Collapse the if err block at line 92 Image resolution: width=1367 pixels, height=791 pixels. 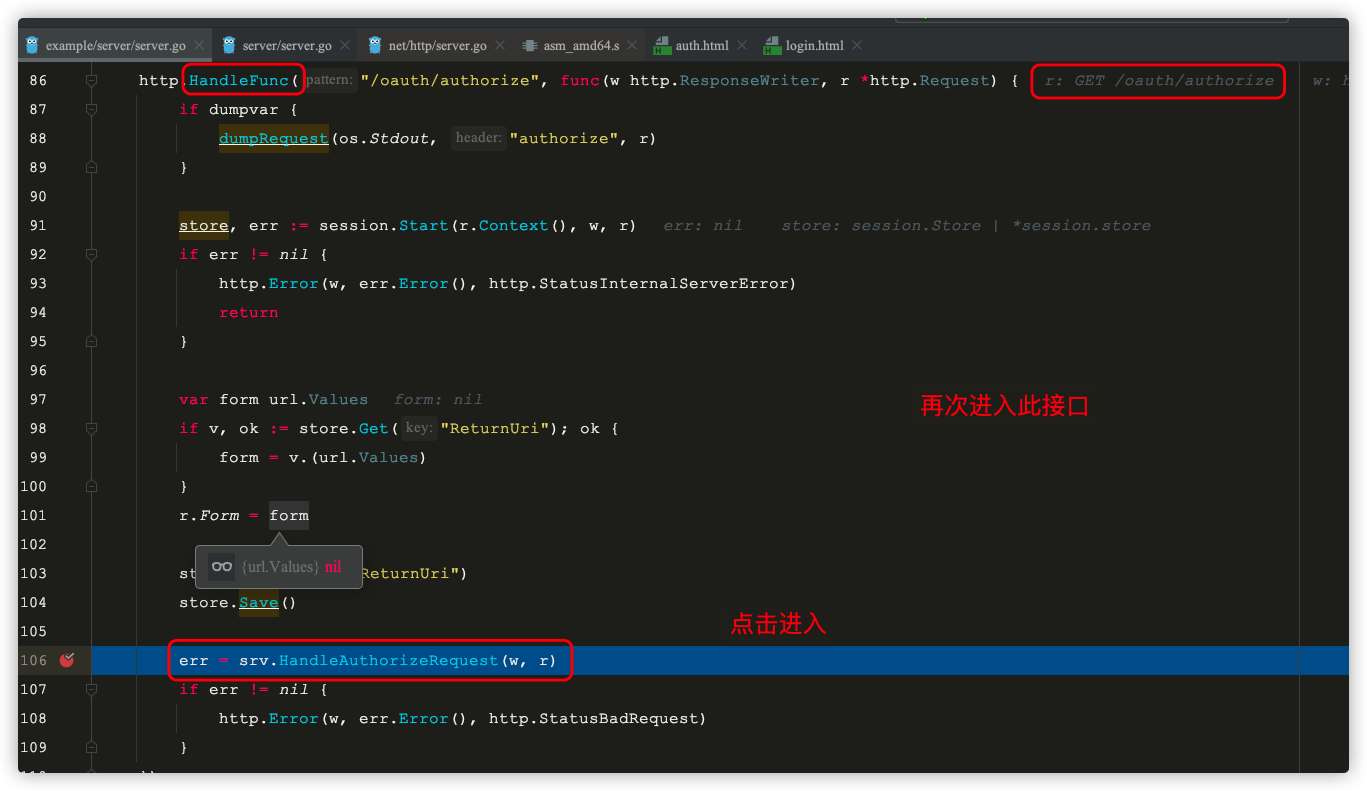pos(91,254)
